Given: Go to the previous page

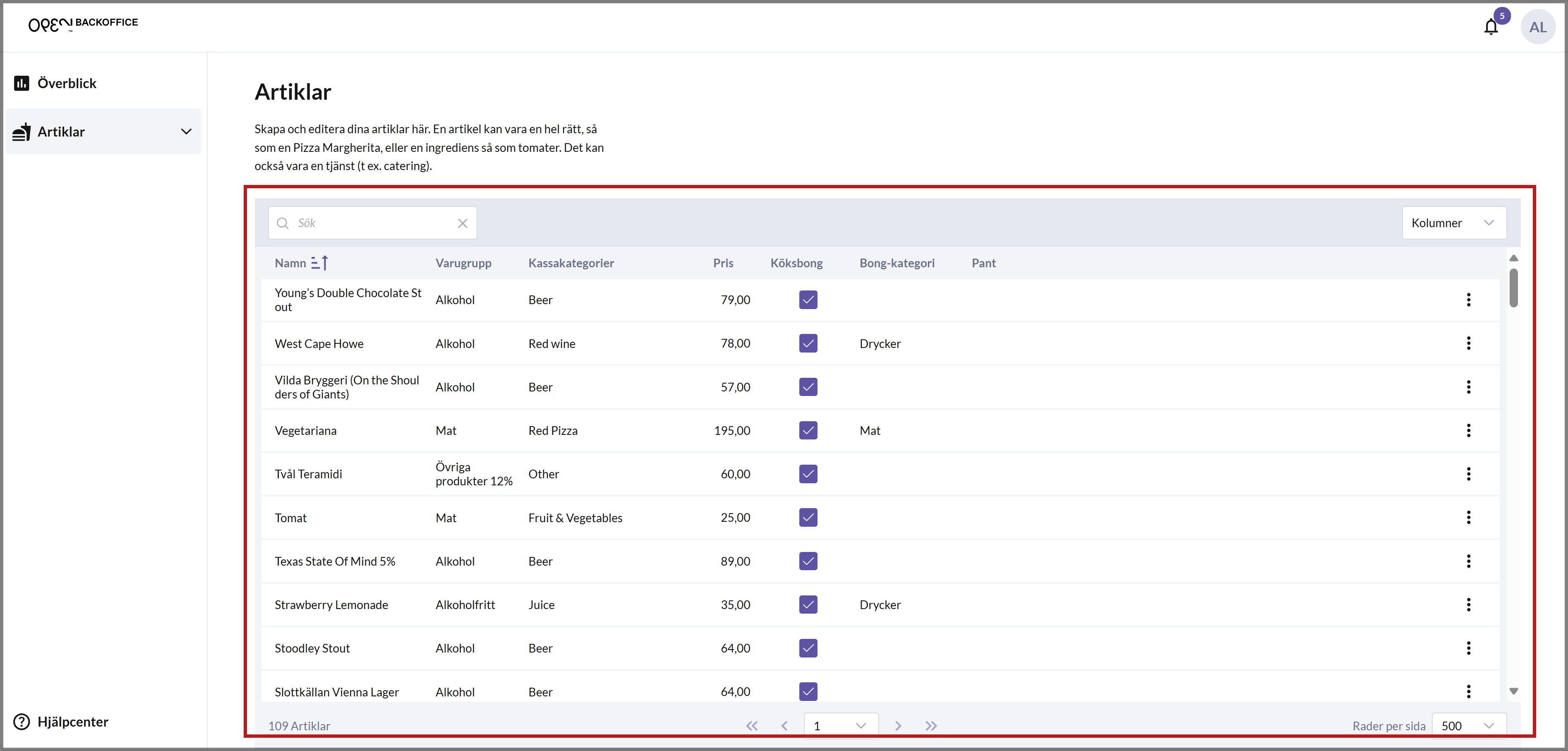Looking at the screenshot, I should [784, 725].
